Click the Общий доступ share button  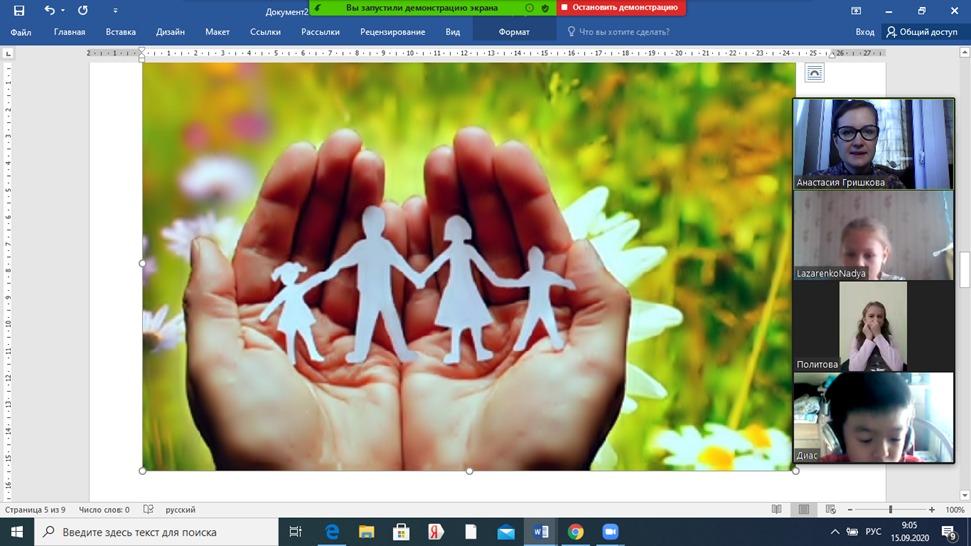[921, 32]
